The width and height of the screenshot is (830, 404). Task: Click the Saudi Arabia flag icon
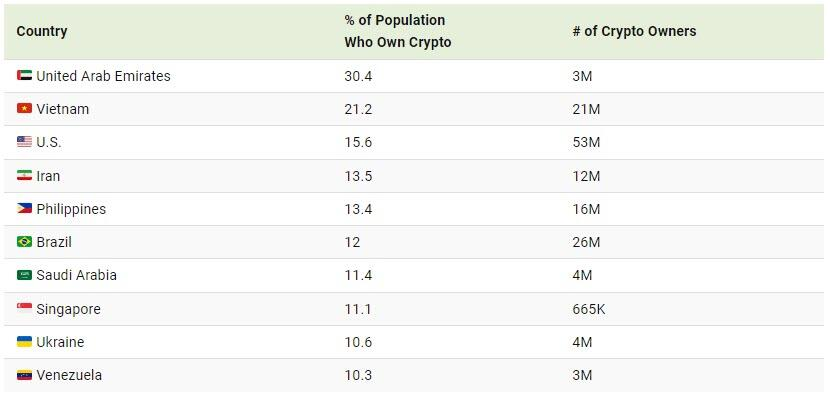point(24,275)
